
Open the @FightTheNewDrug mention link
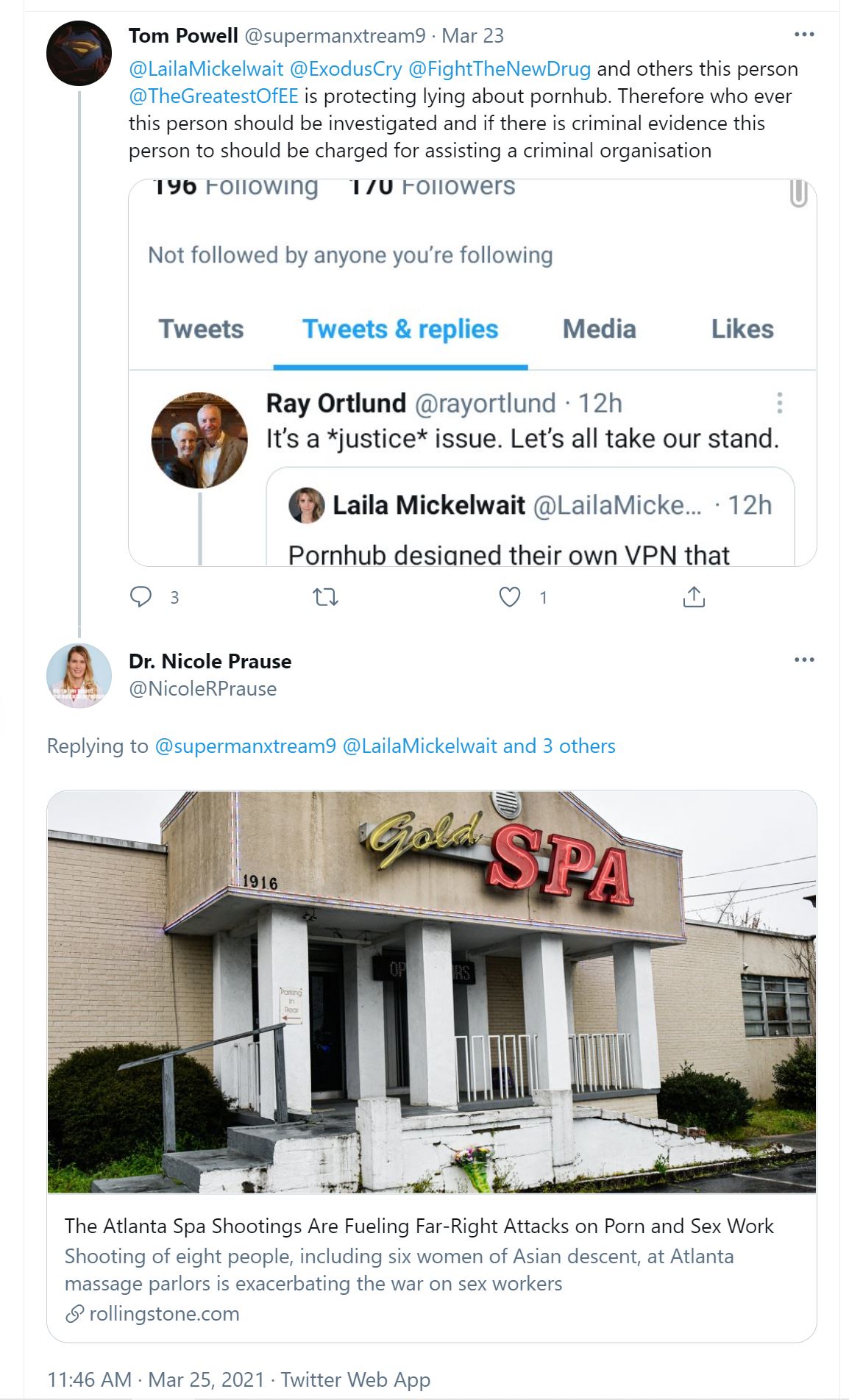[x=499, y=69]
